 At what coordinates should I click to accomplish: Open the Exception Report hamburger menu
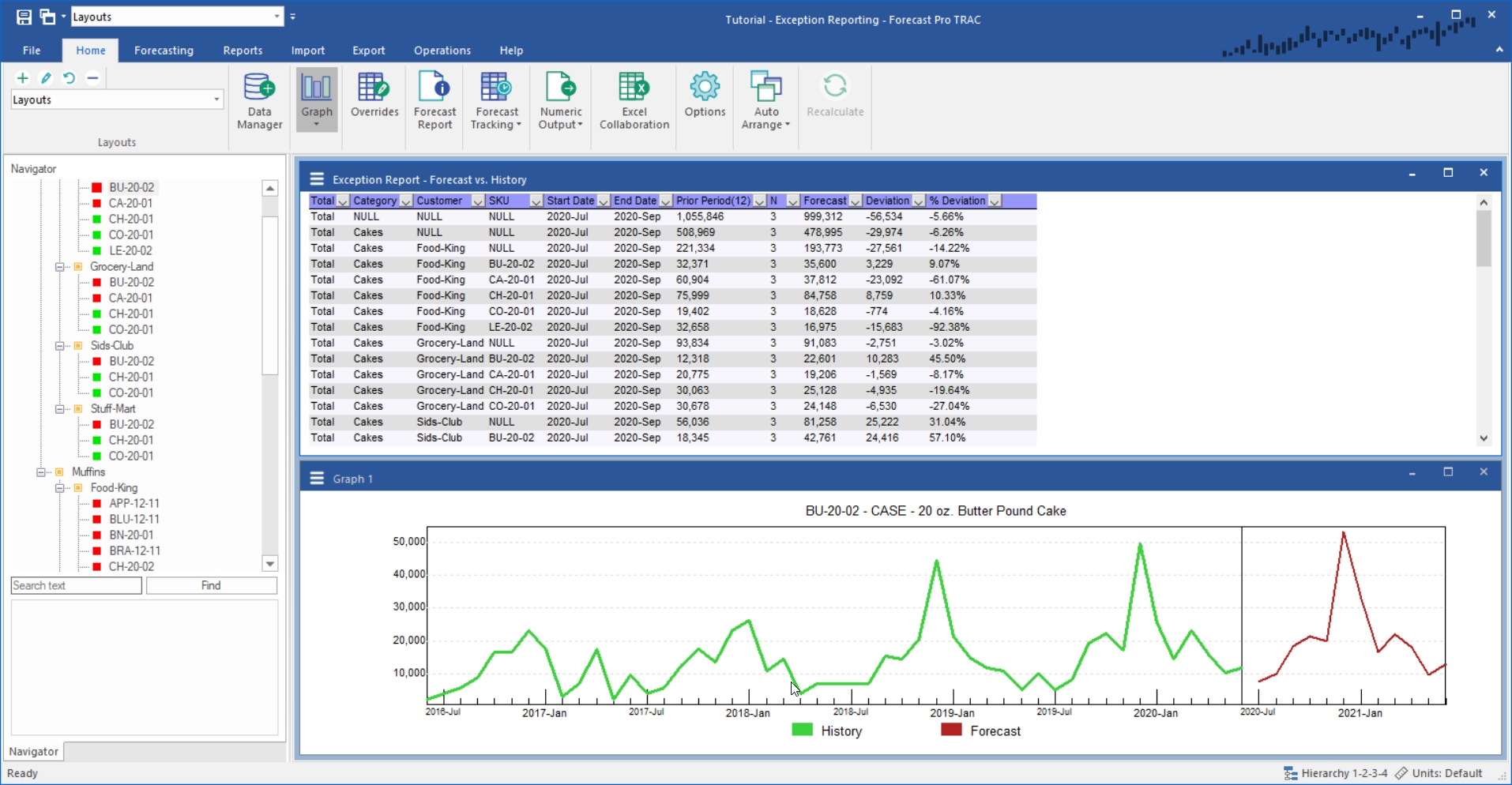click(x=318, y=178)
